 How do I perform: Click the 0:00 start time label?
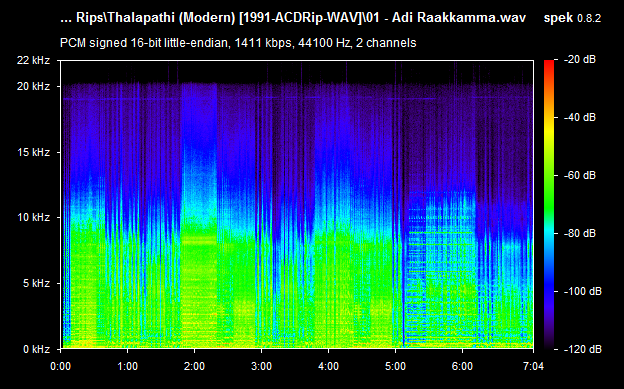click(61, 366)
